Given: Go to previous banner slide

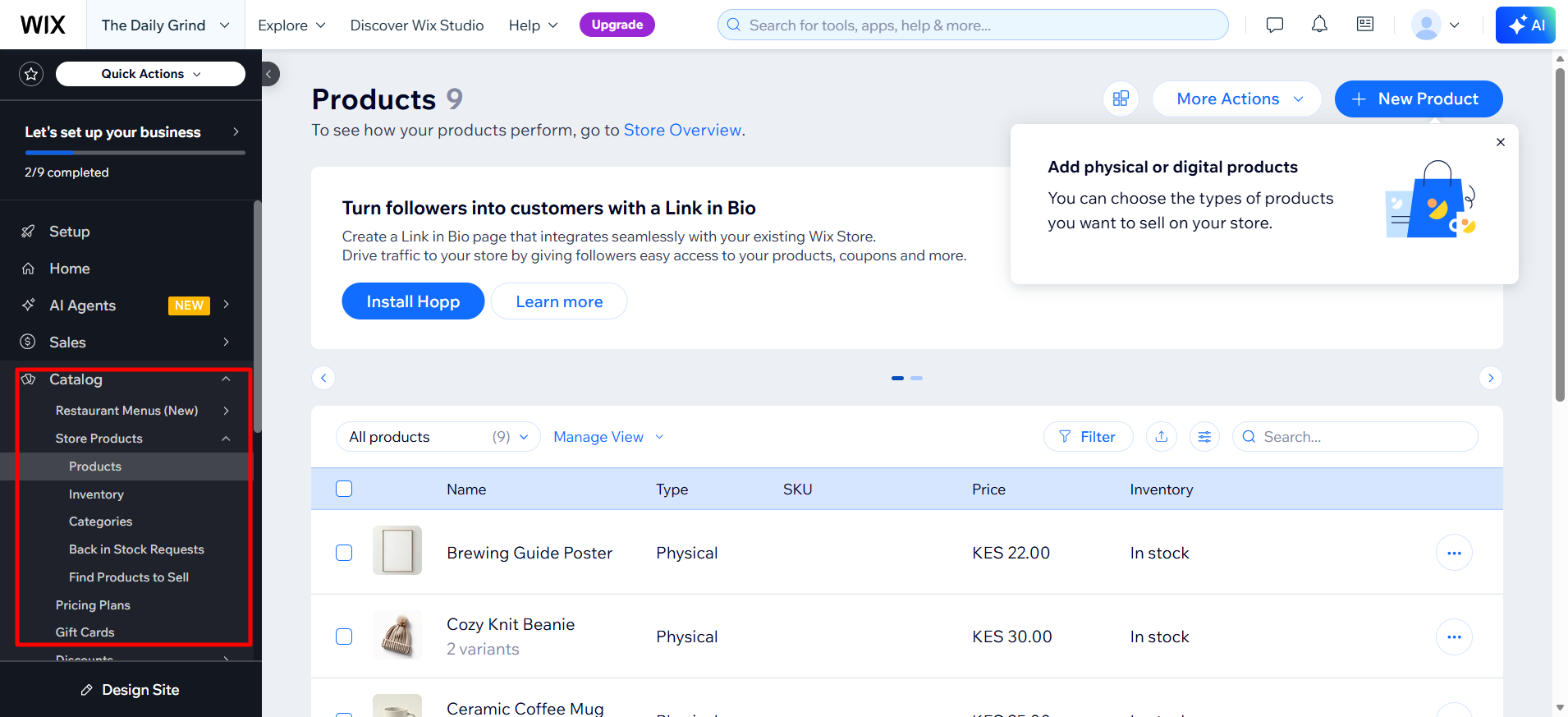Looking at the screenshot, I should pyautogui.click(x=323, y=378).
